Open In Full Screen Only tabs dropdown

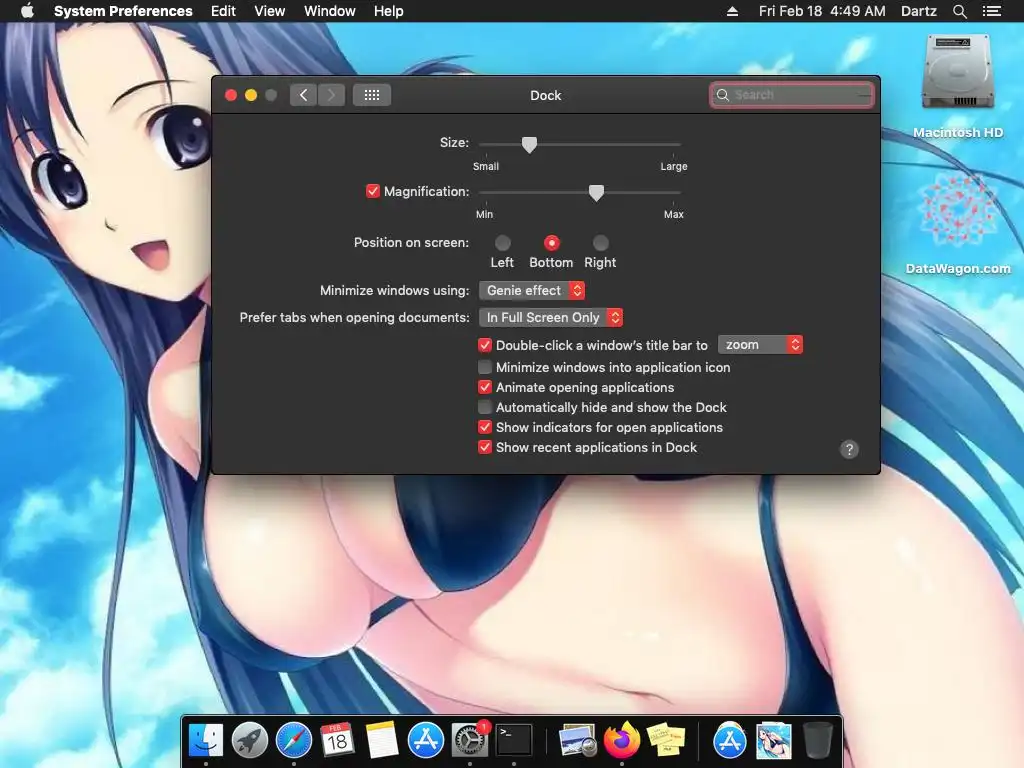551,317
